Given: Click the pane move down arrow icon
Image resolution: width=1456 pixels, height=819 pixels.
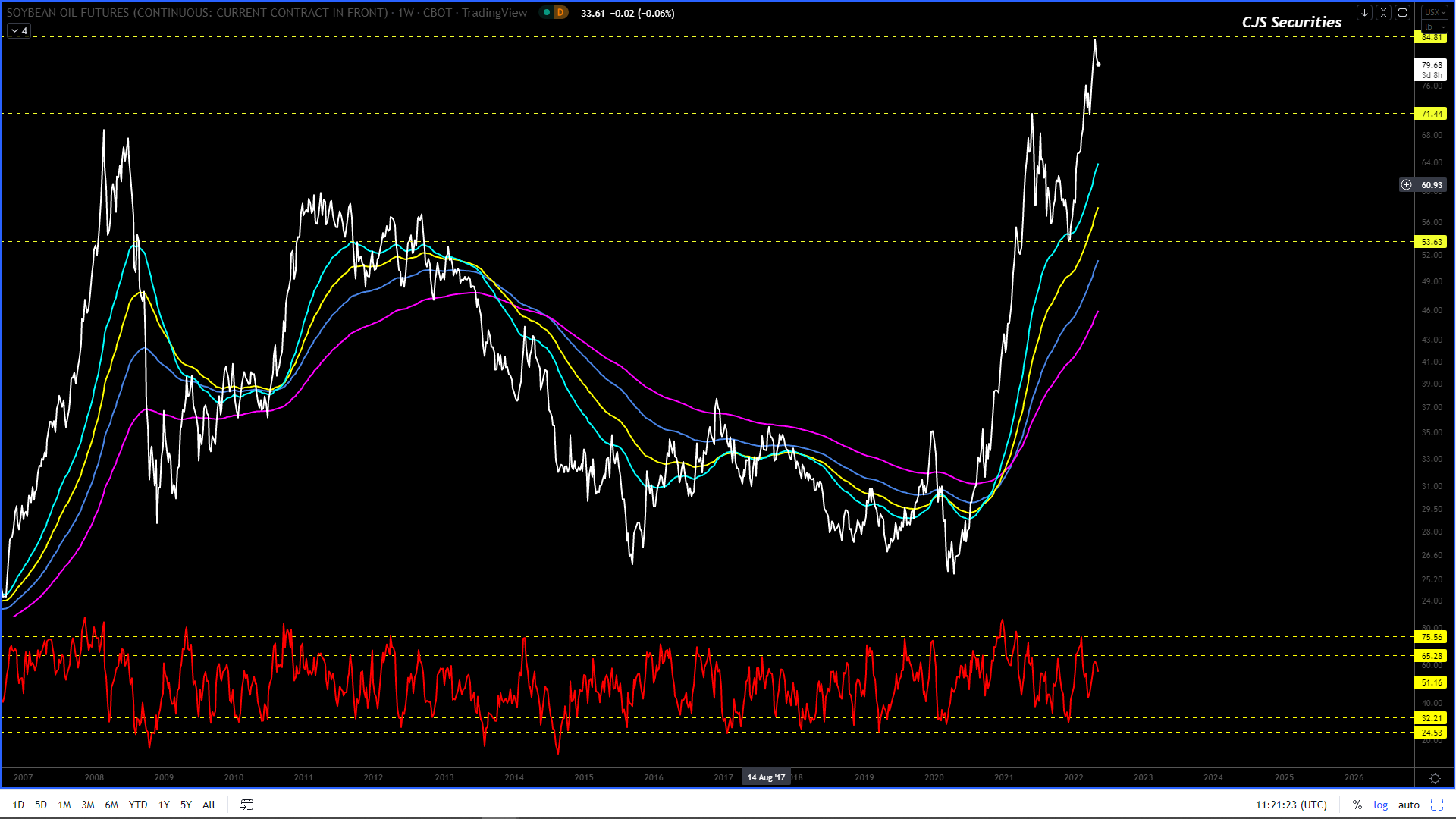Looking at the screenshot, I should click(1364, 12).
